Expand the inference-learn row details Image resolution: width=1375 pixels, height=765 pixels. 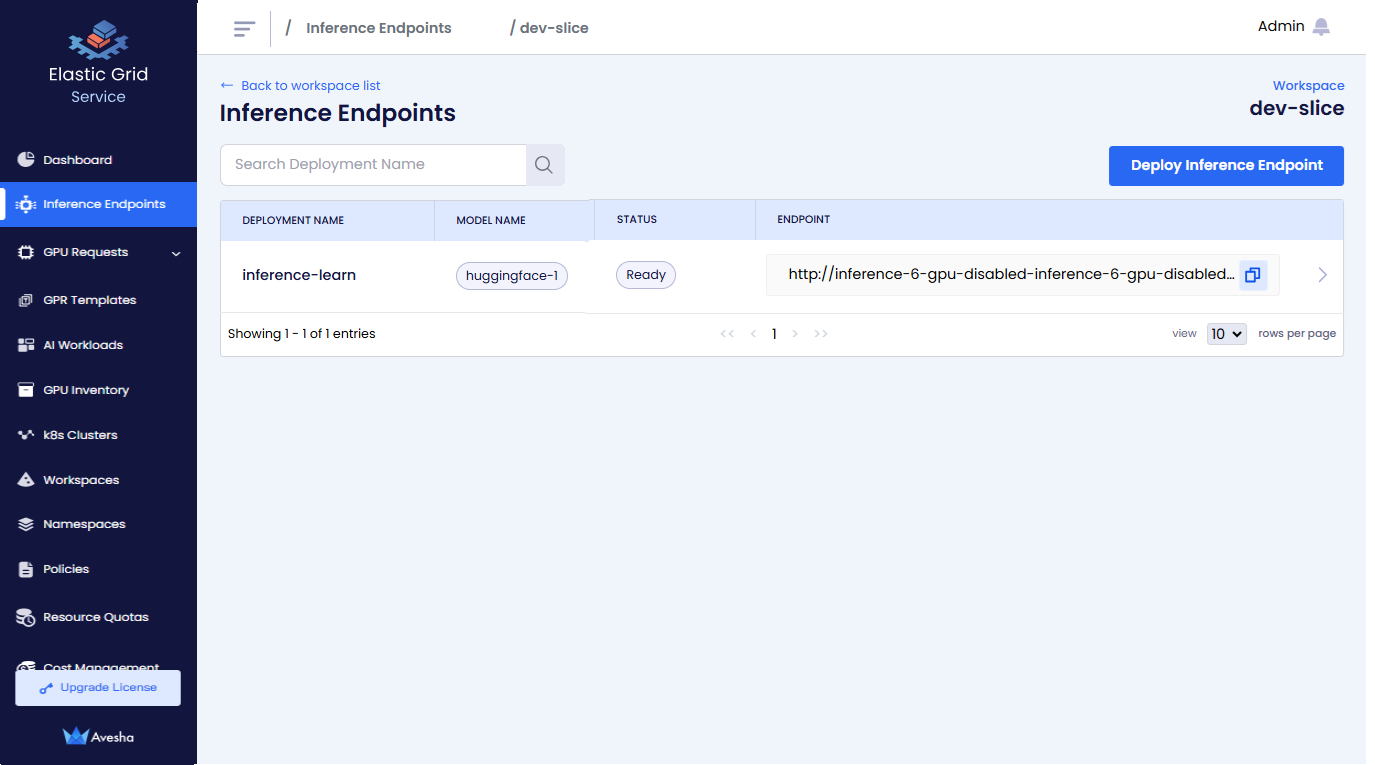(x=1322, y=274)
